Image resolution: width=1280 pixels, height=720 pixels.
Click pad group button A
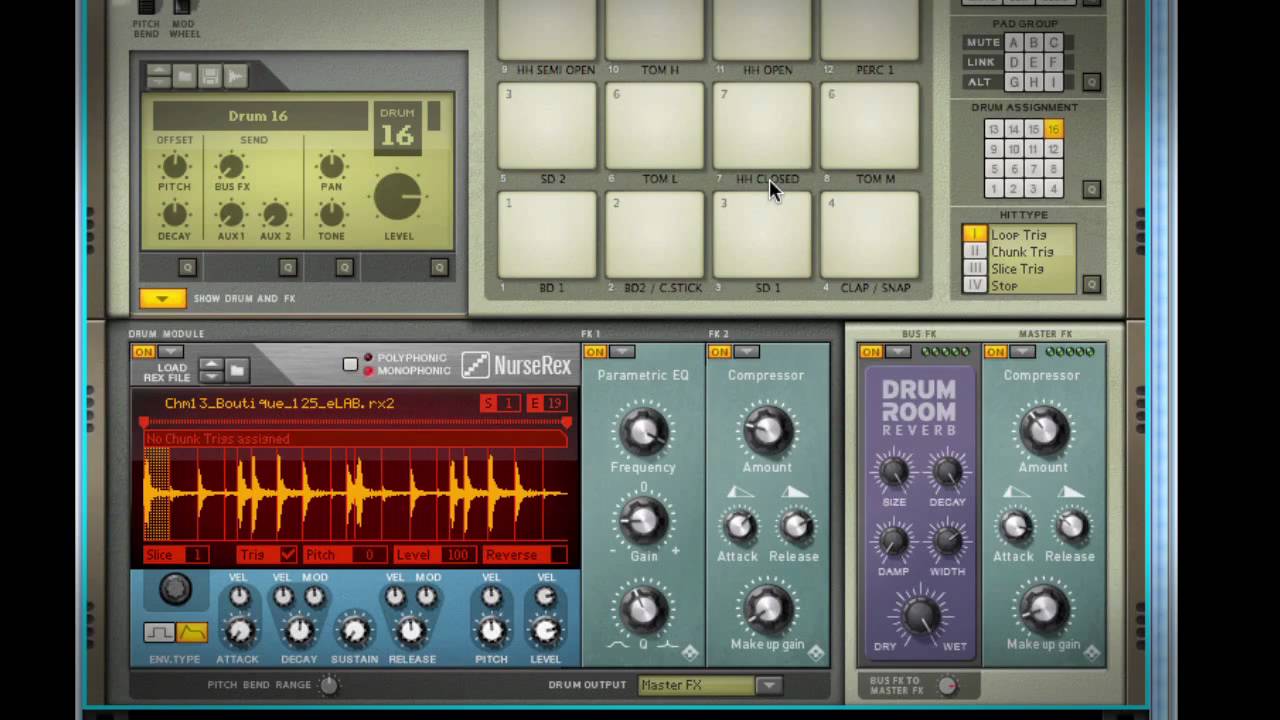1013,43
